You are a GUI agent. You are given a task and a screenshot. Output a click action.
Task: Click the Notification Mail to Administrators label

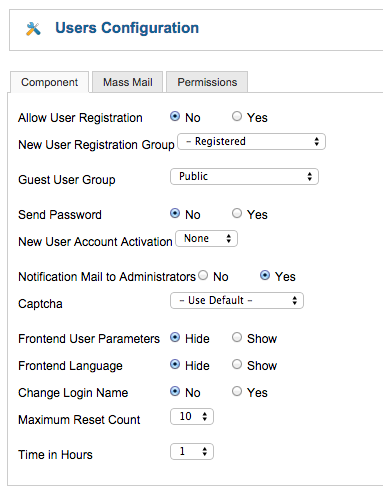107,277
